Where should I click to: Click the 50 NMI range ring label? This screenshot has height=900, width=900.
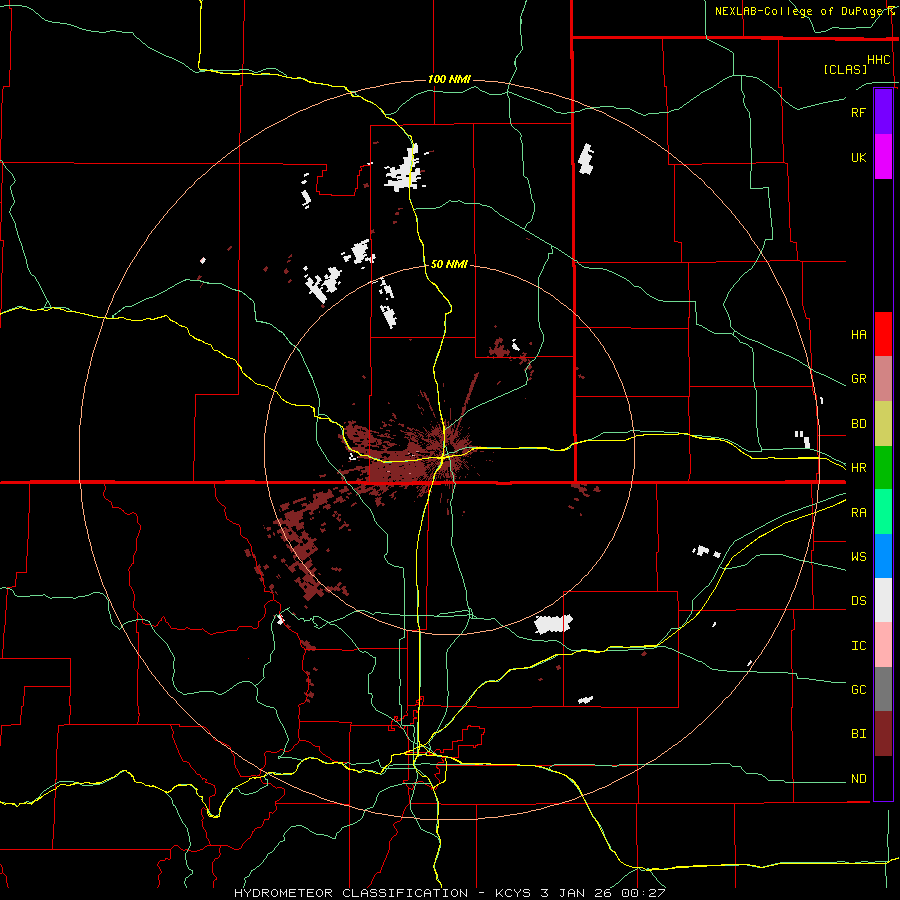coord(449,264)
